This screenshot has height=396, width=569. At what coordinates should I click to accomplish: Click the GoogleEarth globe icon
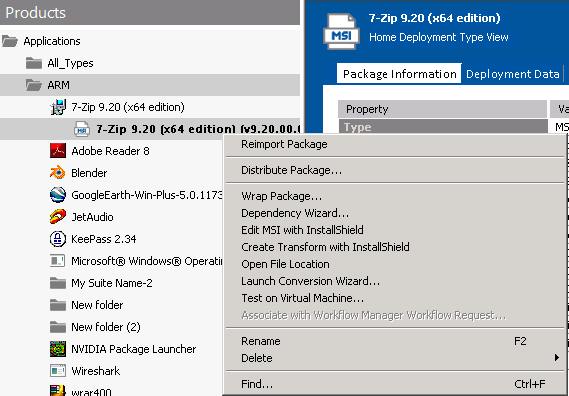(x=58, y=195)
